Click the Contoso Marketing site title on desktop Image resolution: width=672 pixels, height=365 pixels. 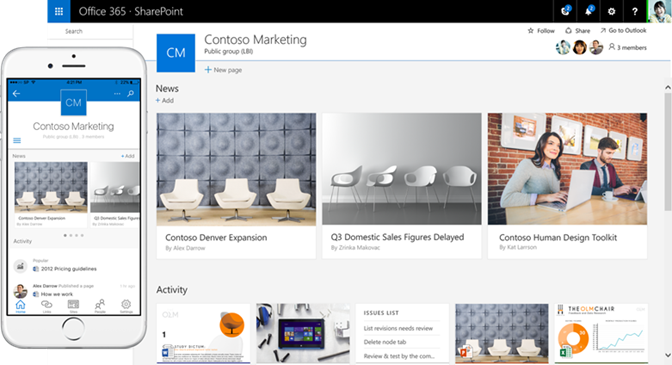(x=255, y=39)
